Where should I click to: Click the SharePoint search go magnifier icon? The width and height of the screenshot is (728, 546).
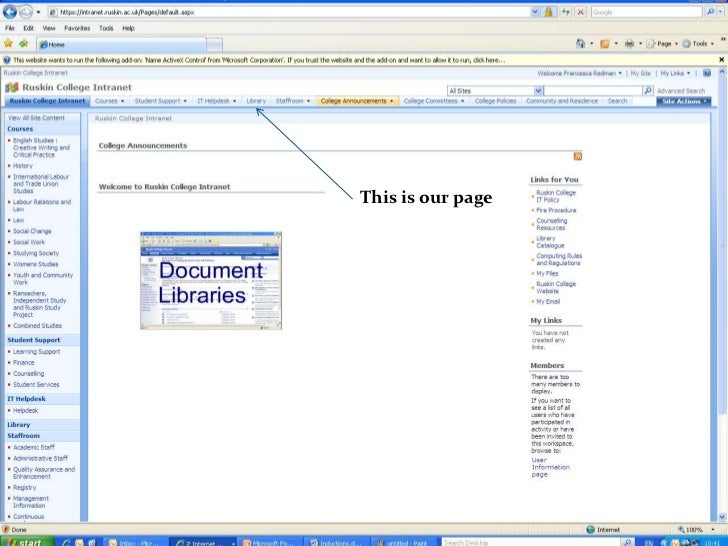pyautogui.click(x=648, y=91)
